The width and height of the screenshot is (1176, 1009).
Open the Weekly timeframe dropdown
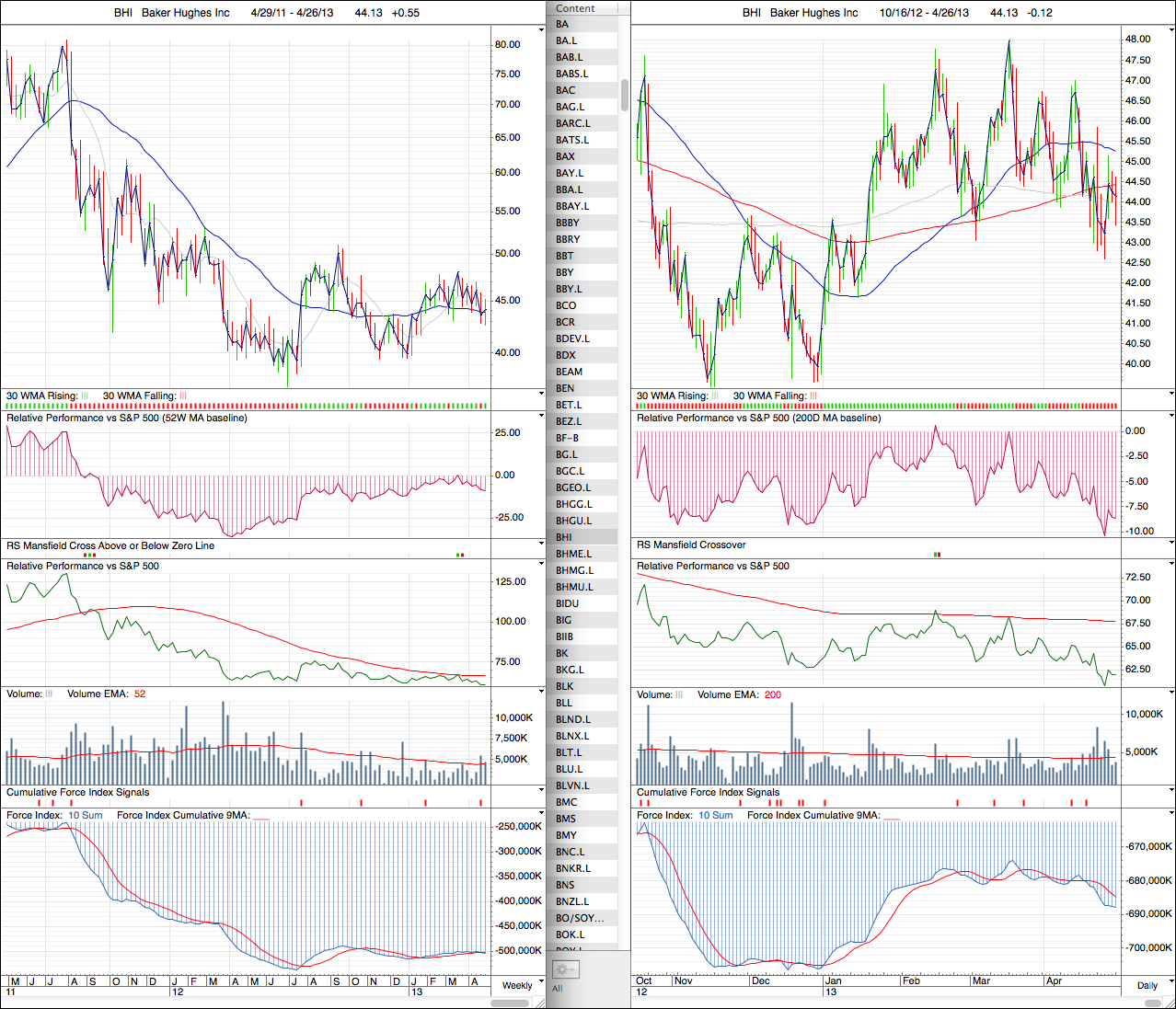pos(540,982)
